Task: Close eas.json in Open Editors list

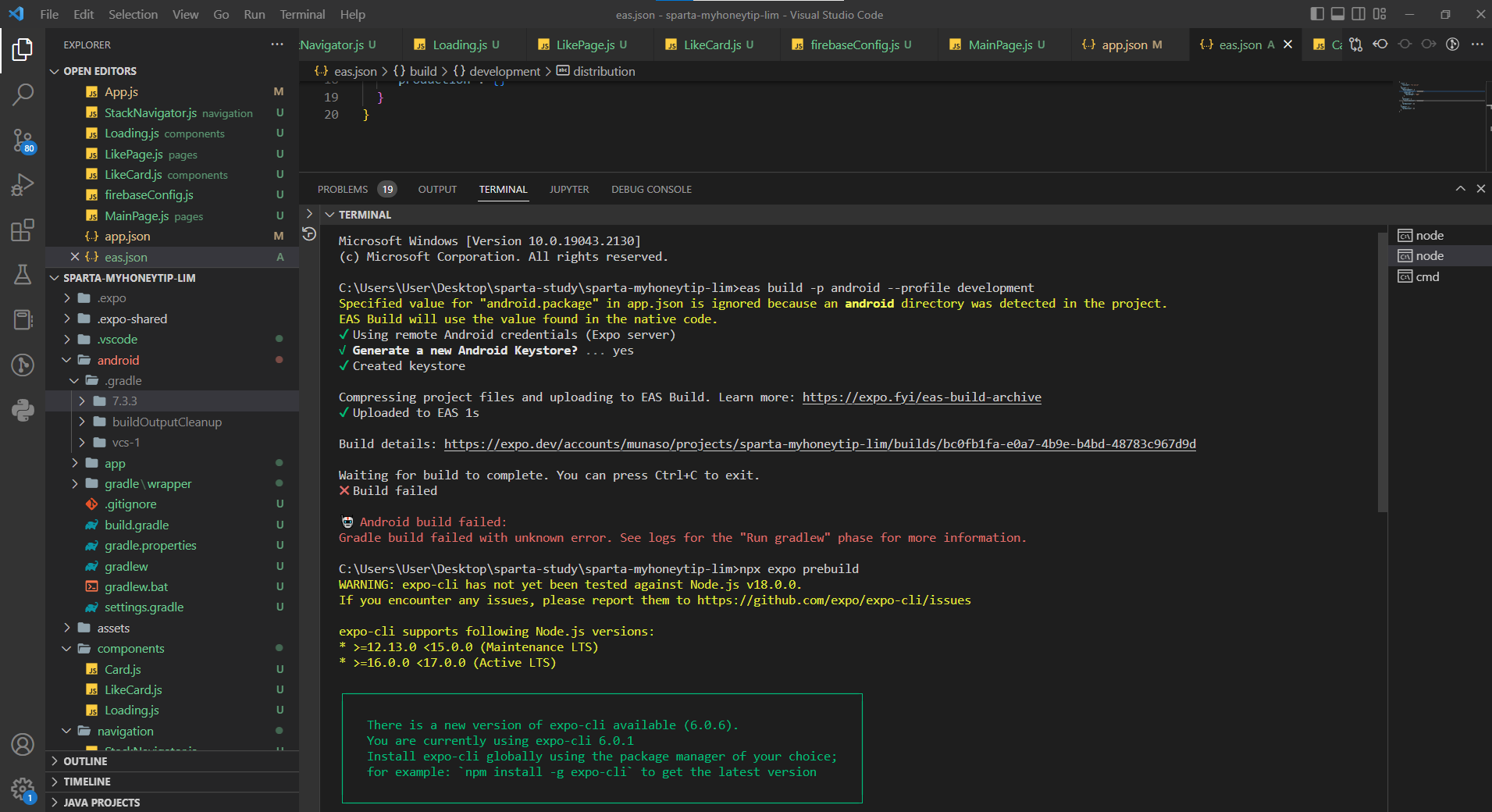Action: (75, 257)
